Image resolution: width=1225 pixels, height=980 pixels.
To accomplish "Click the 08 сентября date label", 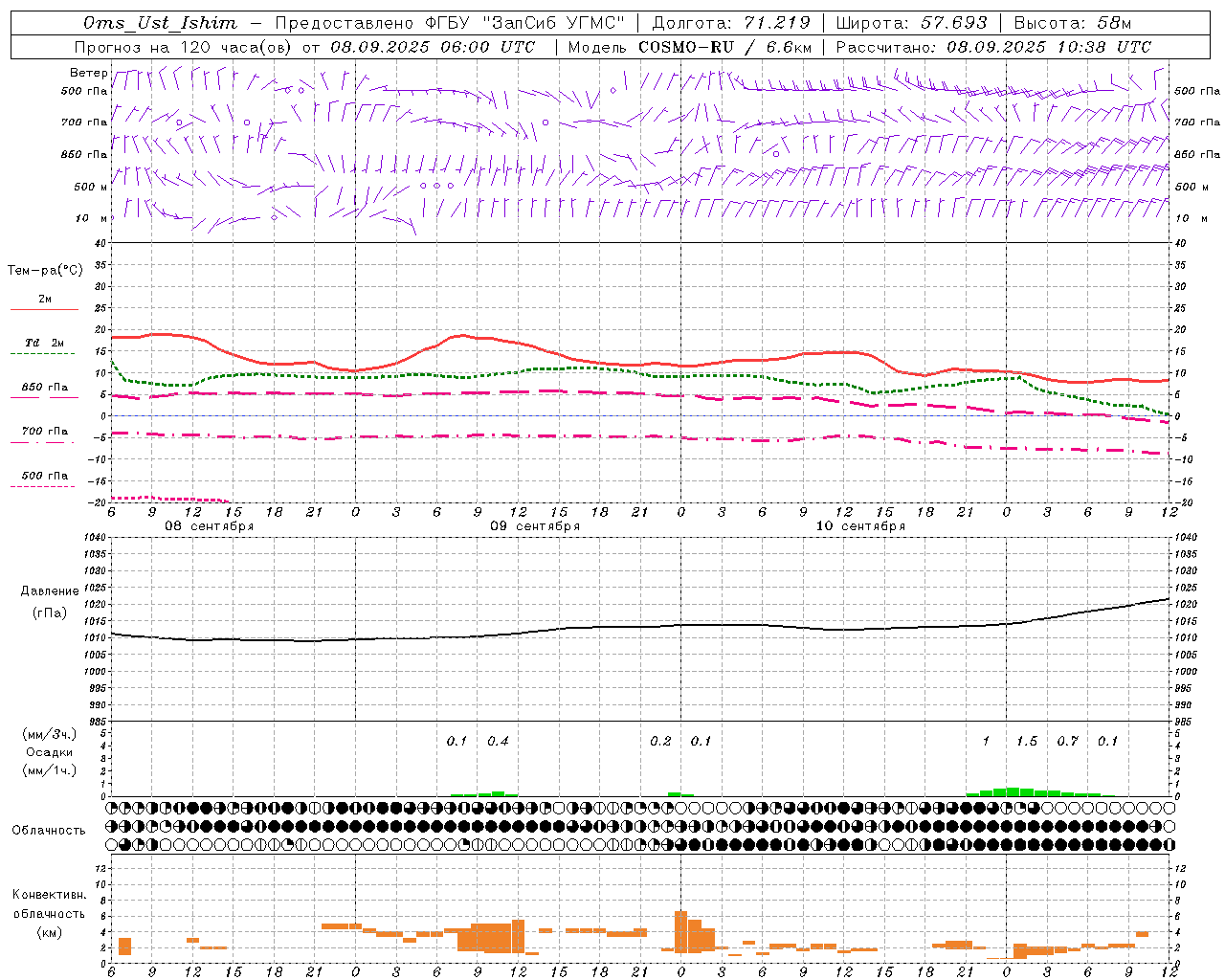I will point(210,526).
